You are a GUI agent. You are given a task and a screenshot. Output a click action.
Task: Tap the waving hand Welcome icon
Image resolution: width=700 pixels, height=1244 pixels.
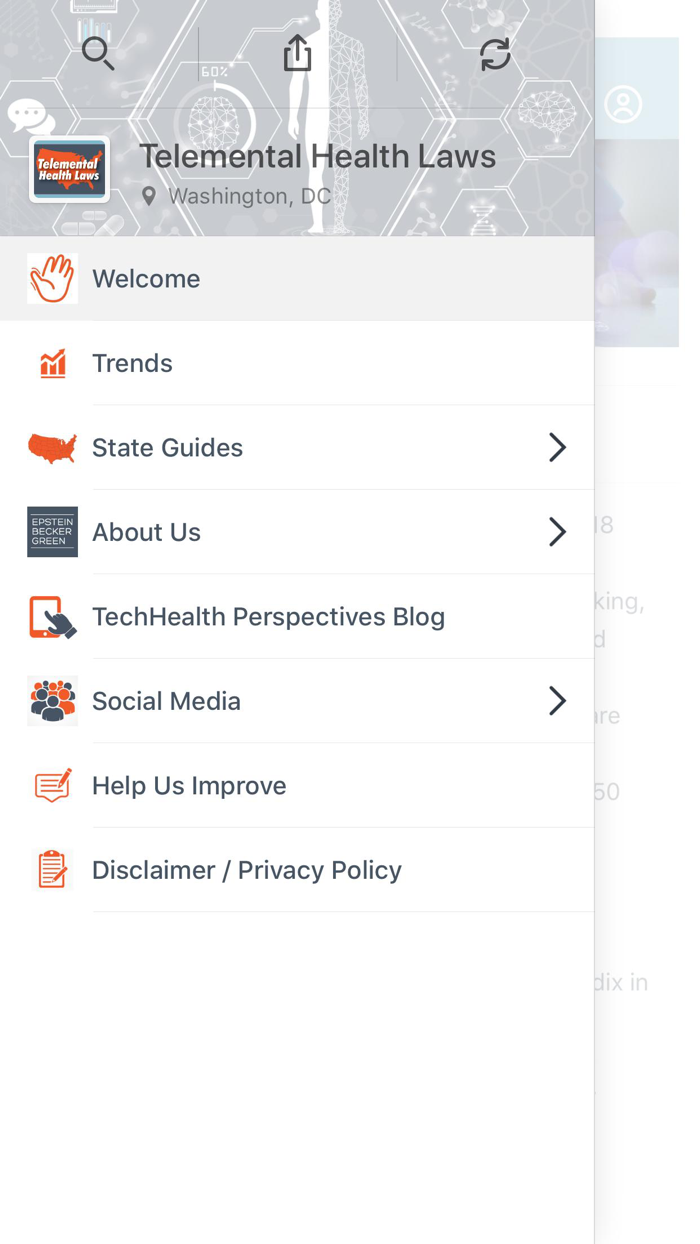click(52, 279)
